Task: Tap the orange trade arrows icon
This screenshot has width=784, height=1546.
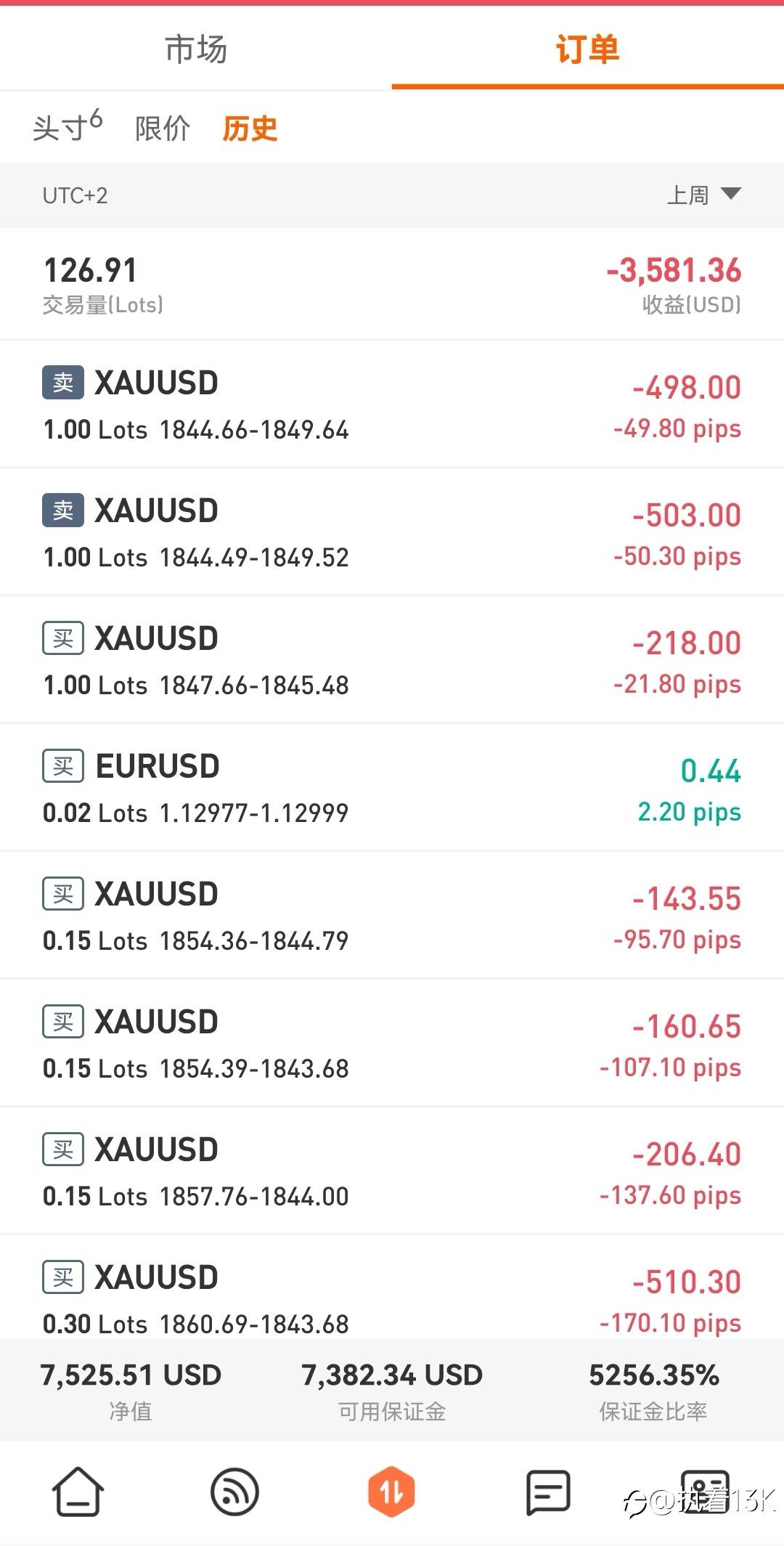Action: pyautogui.click(x=391, y=1492)
